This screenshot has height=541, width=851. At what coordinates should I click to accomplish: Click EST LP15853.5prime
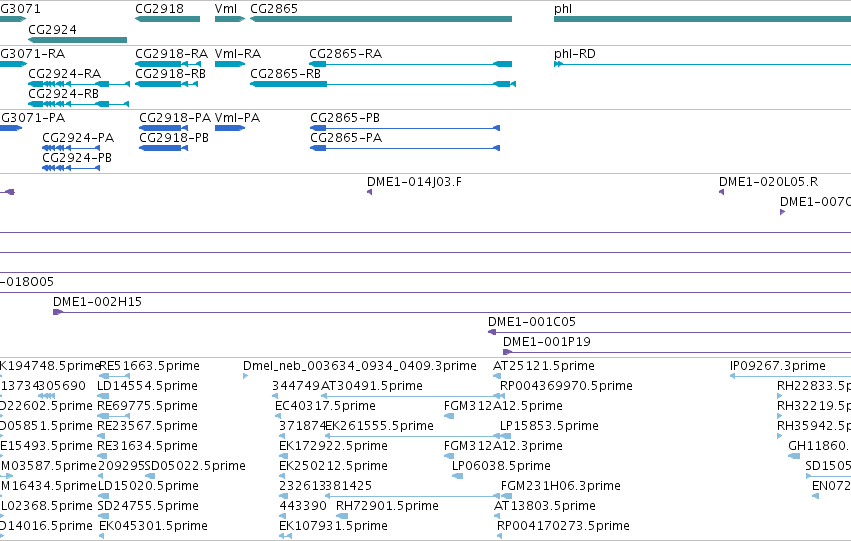coord(505,436)
